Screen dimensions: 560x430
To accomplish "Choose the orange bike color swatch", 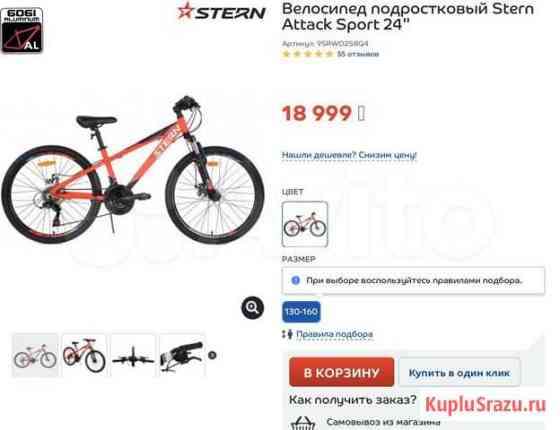I will [305, 224].
